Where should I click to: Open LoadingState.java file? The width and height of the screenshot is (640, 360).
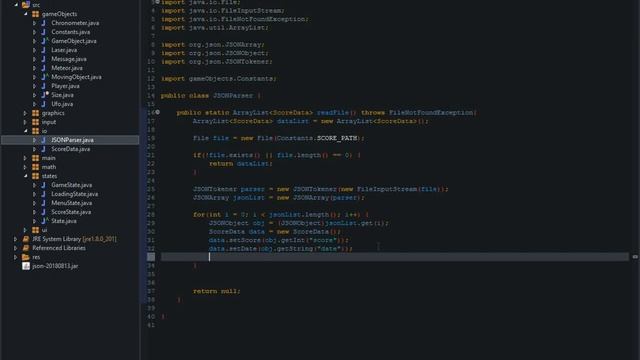click(x=75, y=194)
